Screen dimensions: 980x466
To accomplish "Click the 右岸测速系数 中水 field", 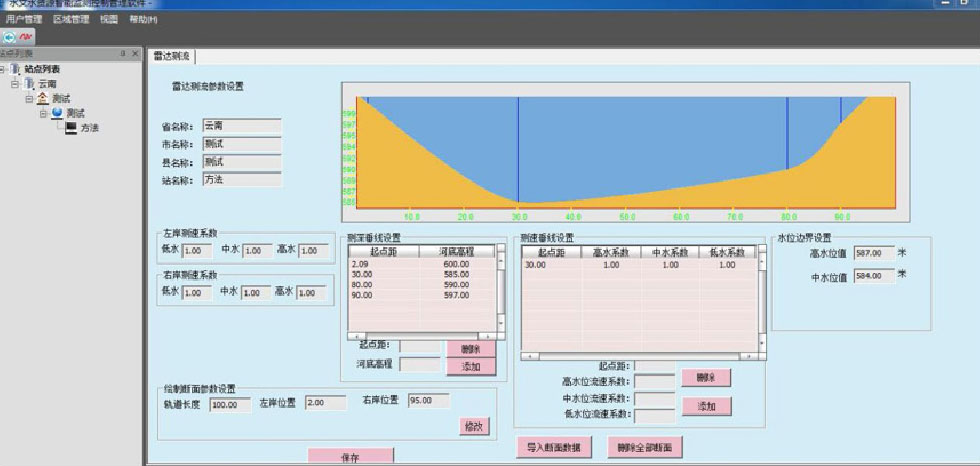I will [x=256, y=292].
